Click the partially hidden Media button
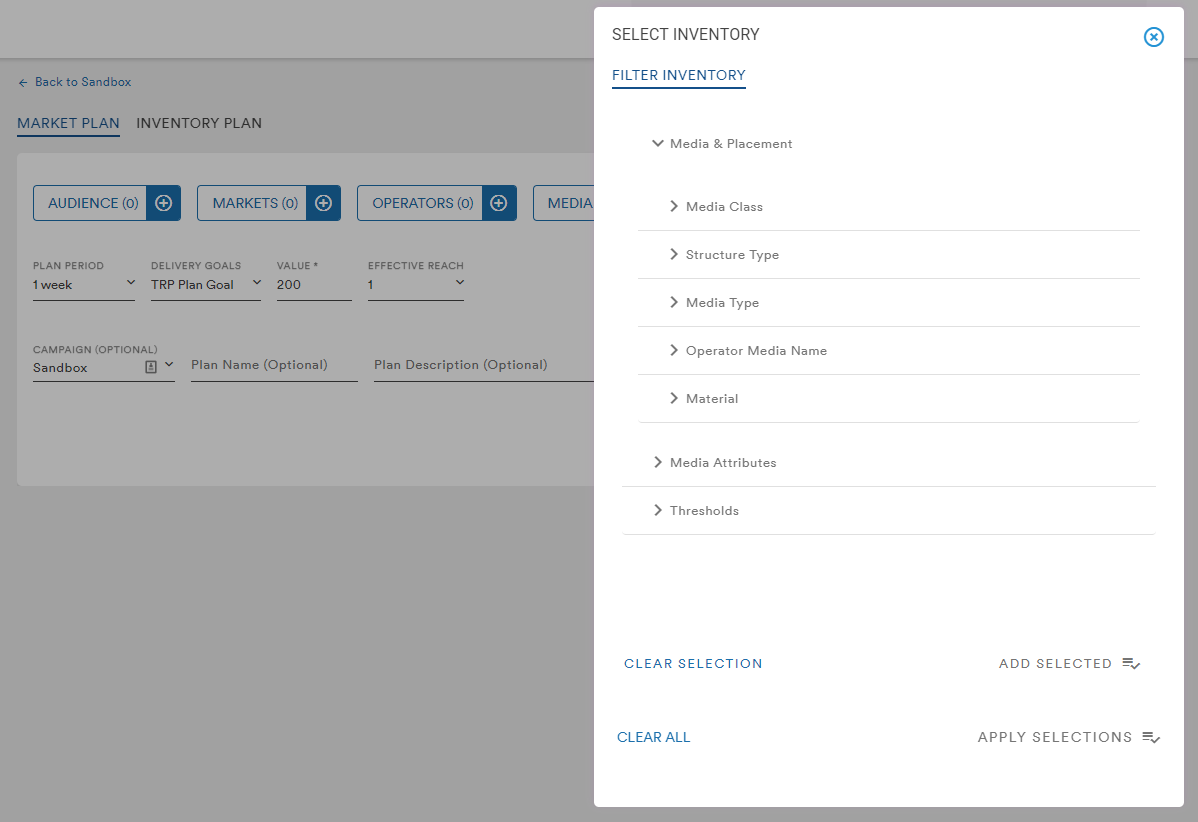The height and width of the screenshot is (822, 1198). 564,203
